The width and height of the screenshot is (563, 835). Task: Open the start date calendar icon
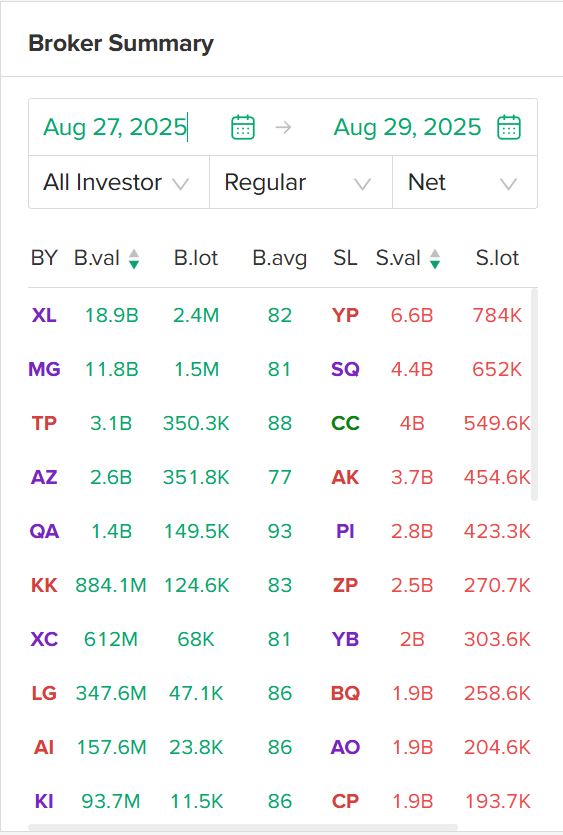pyautogui.click(x=243, y=127)
